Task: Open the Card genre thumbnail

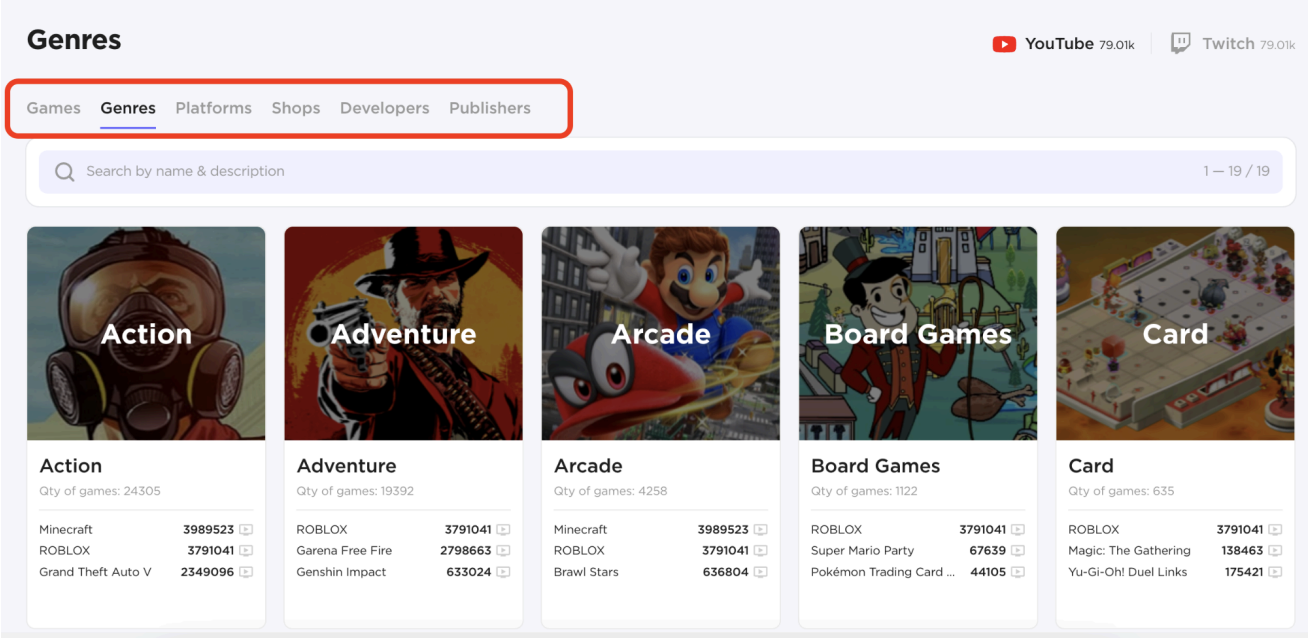Action: [1175, 333]
